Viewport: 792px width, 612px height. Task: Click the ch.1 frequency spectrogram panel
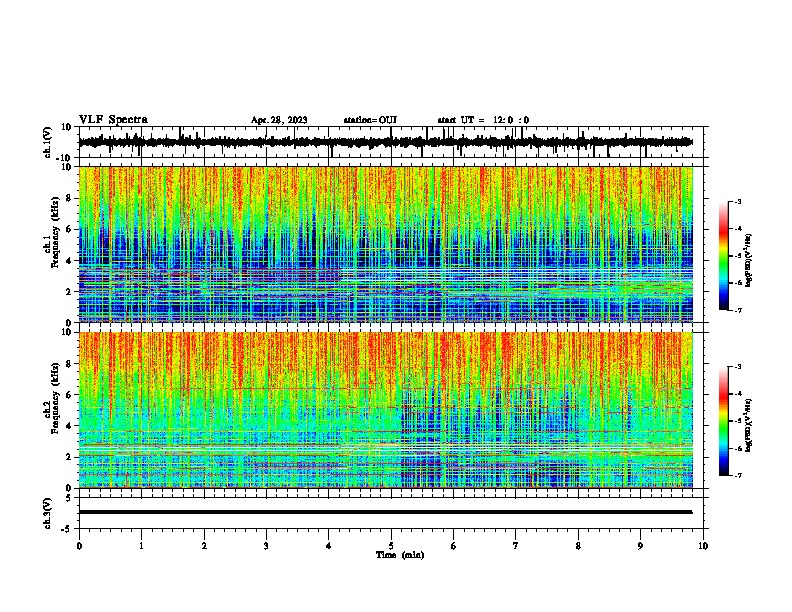(x=386, y=244)
